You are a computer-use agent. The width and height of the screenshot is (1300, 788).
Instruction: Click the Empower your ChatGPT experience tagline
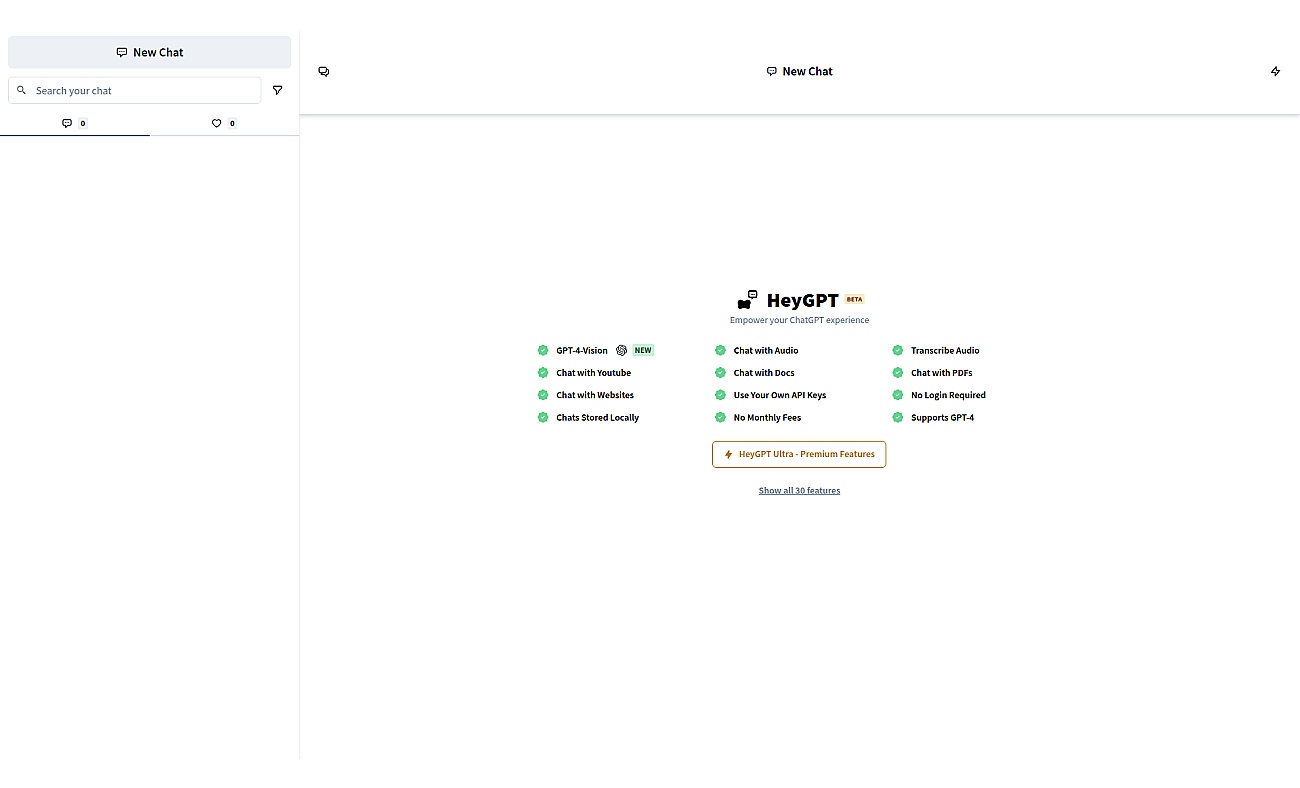click(799, 320)
